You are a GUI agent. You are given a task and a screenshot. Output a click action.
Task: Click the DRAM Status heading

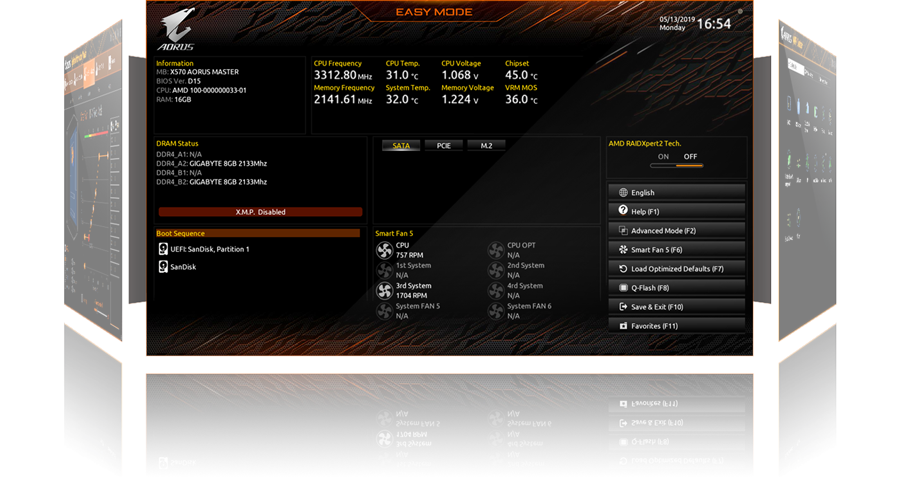177,144
